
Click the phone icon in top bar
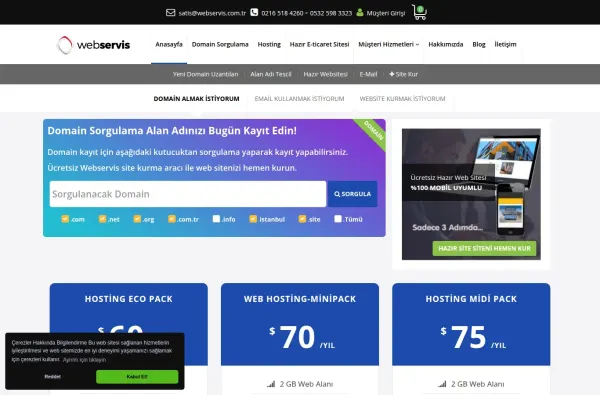pos(254,12)
